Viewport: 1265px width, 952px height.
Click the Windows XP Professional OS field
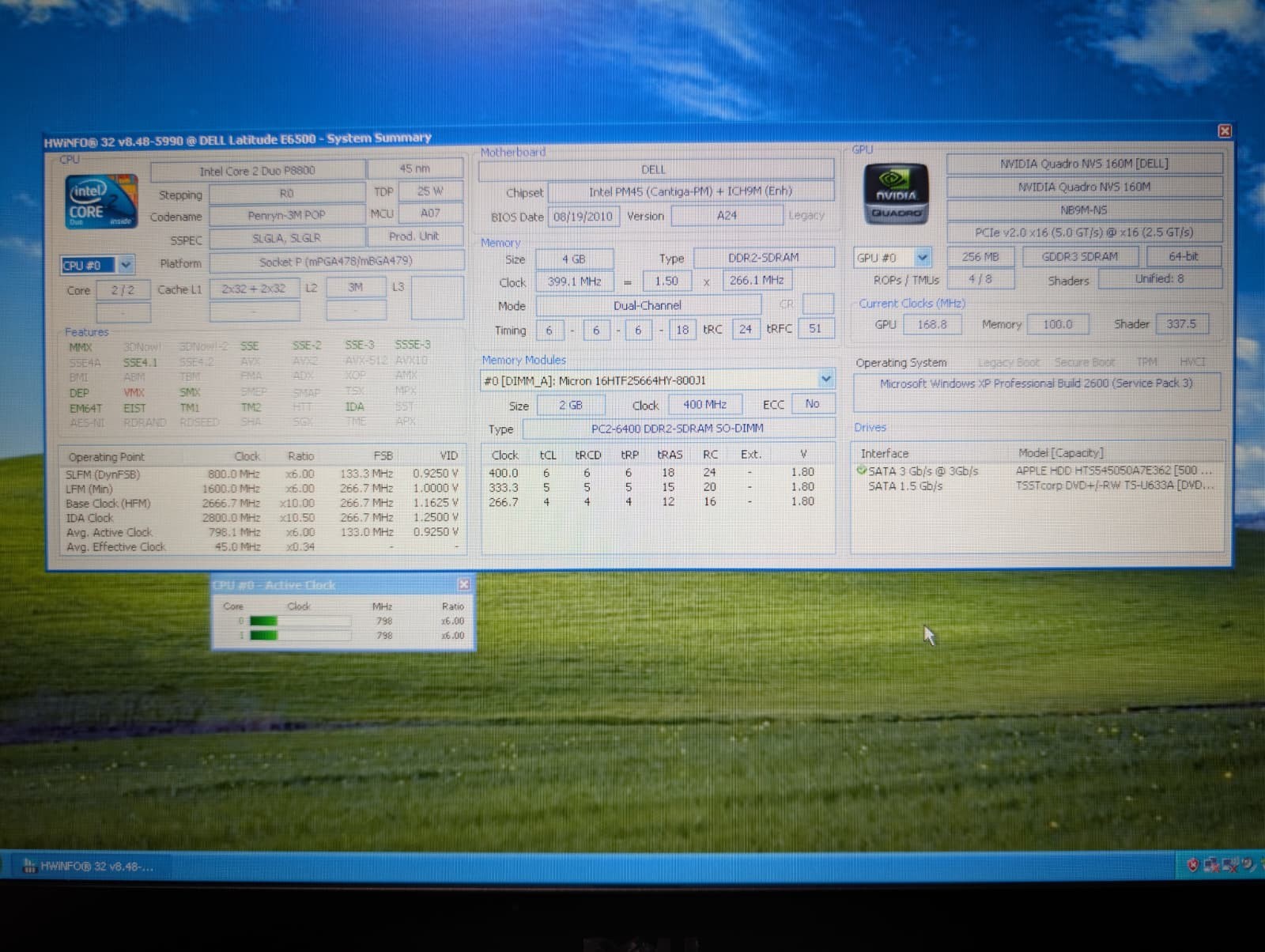(x=1037, y=391)
